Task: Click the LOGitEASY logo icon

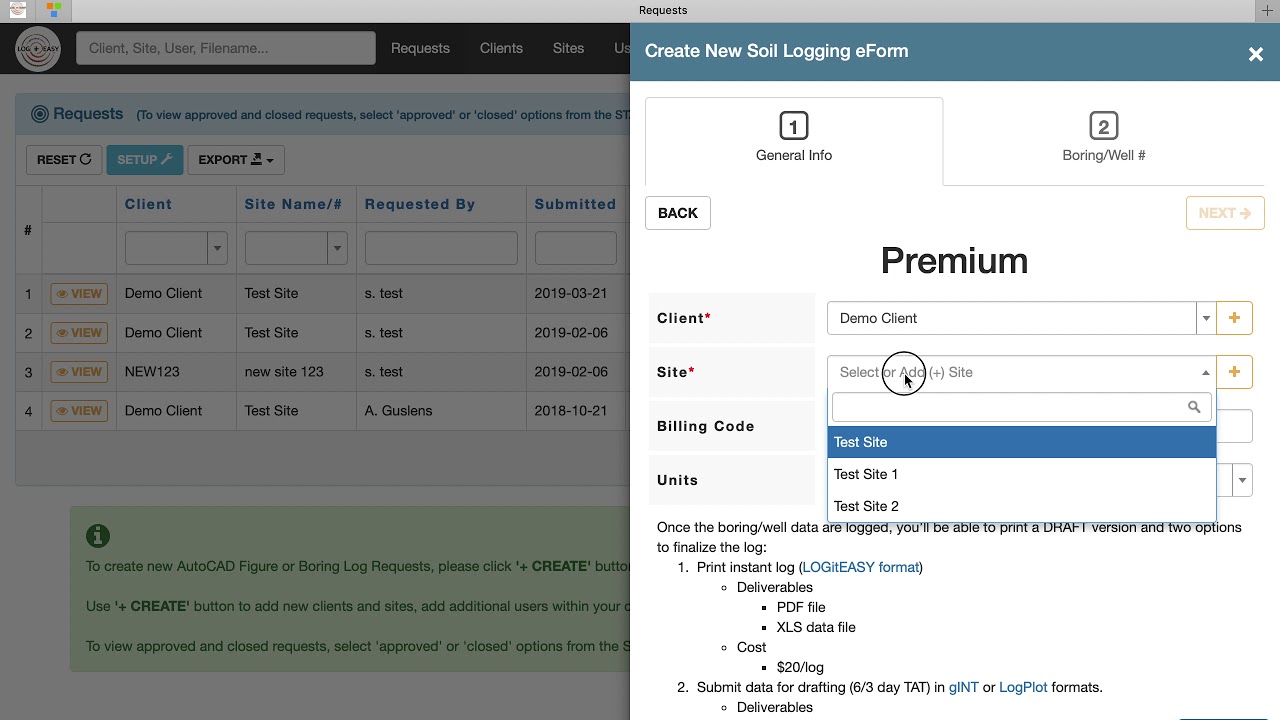Action: pyautogui.click(x=38, y=48)
